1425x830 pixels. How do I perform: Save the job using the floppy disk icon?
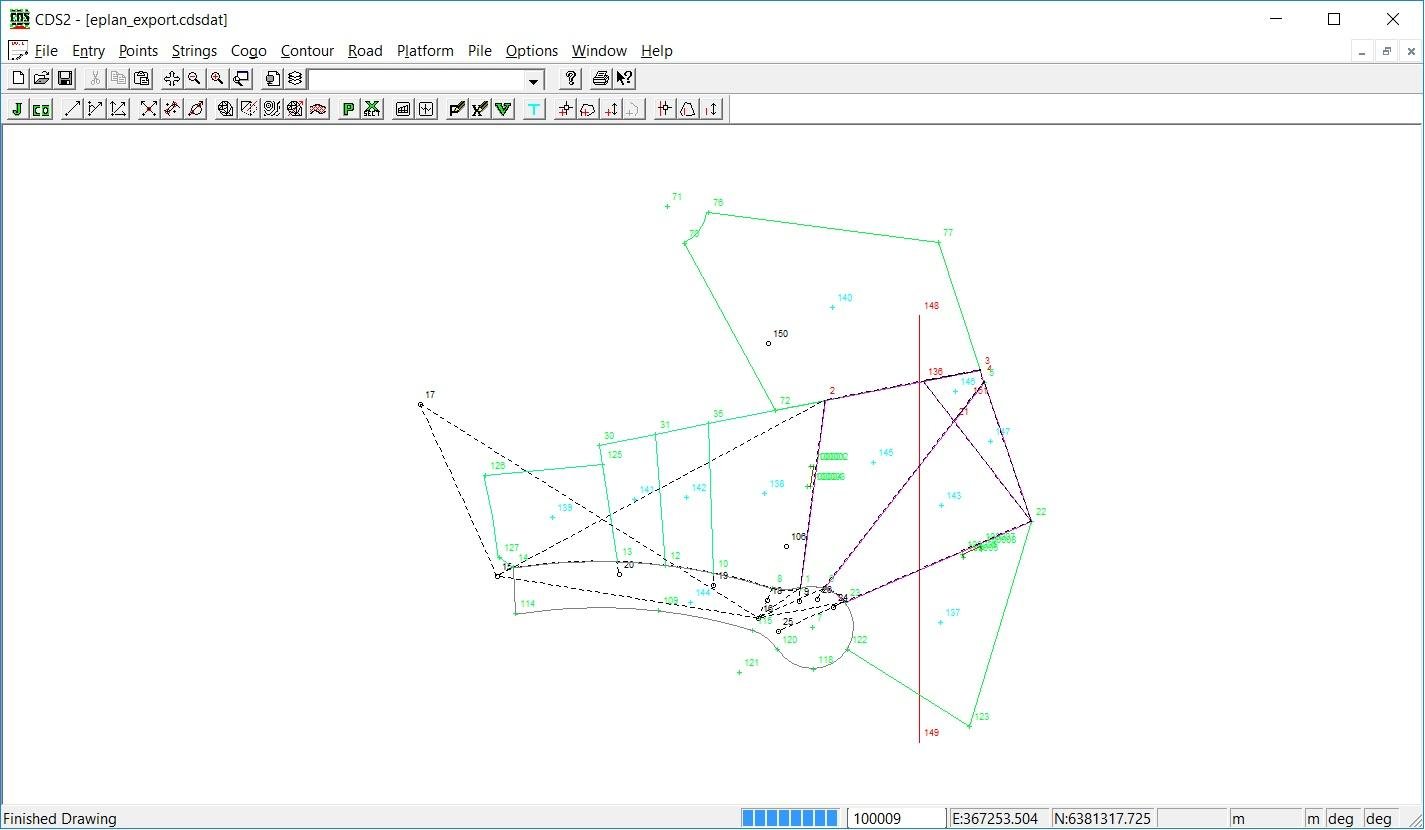(64, 79)
